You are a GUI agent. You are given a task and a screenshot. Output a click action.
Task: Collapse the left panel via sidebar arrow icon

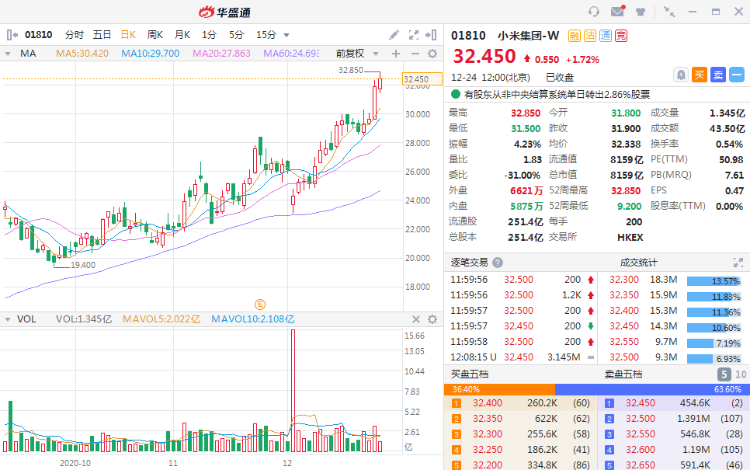pos(12,35)
